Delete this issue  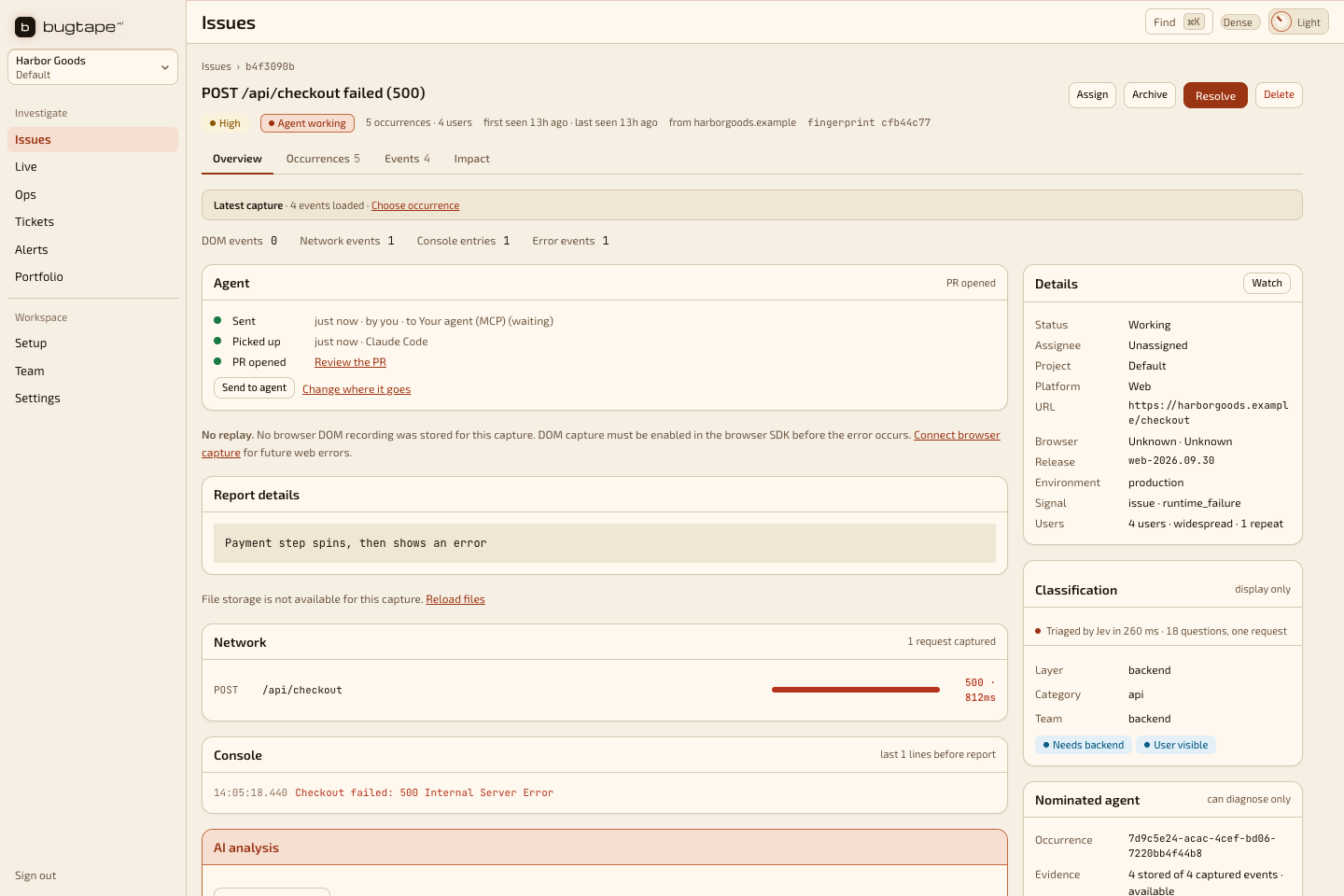(1279, 95)
